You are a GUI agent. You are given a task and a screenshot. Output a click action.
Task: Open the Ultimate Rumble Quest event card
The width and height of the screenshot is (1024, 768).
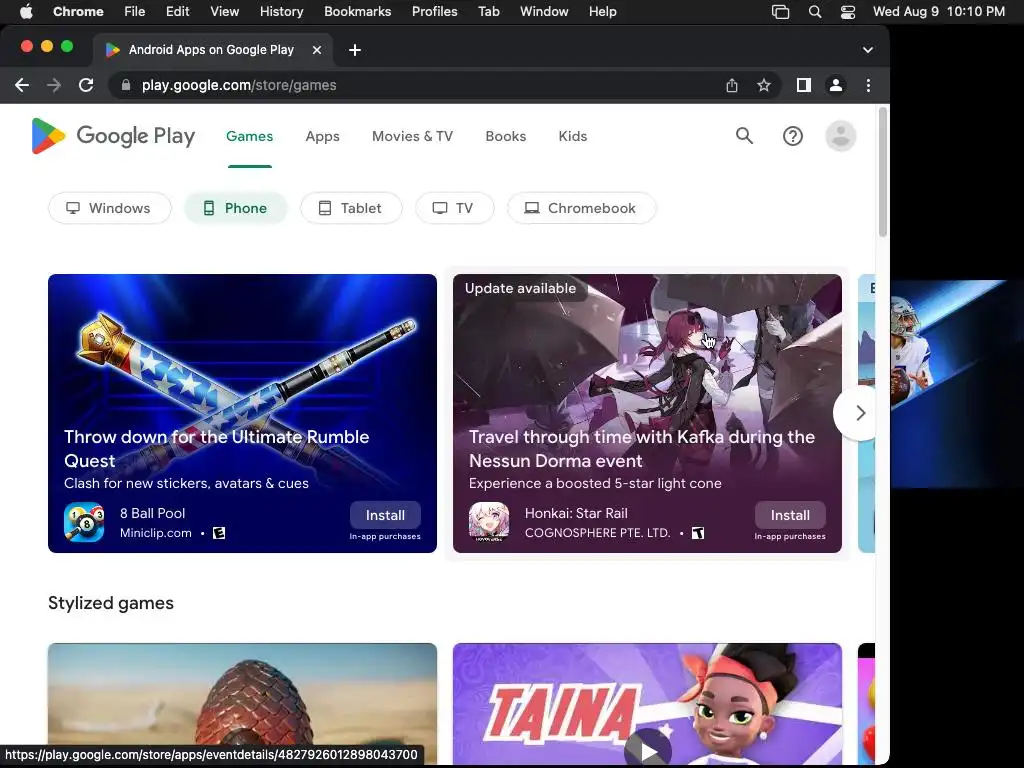(242, 413)
